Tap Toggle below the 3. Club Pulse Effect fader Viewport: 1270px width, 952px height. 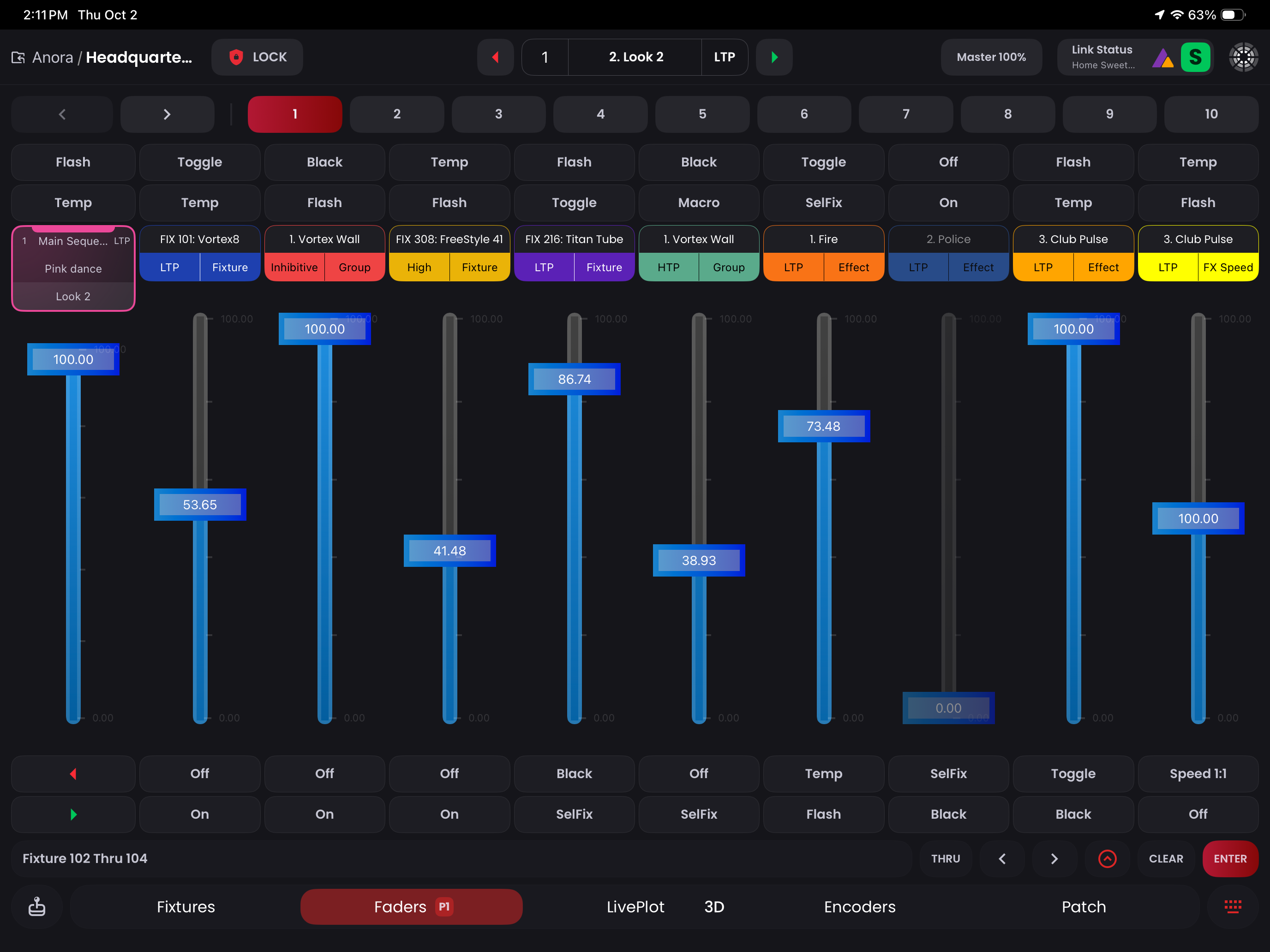tap(1073, 773)
